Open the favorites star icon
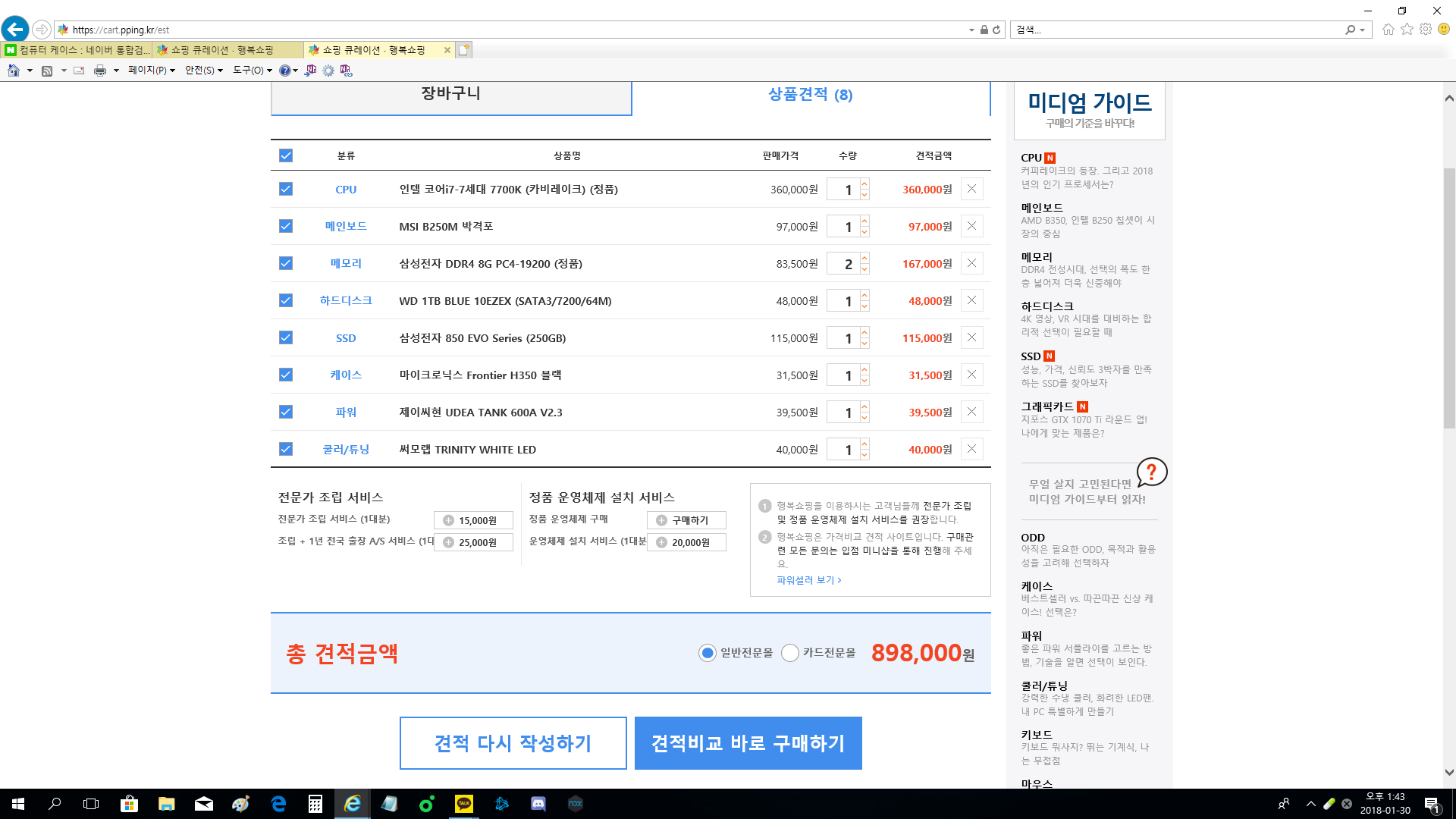The image size is (1456, 819). [x=1407, y=30]
